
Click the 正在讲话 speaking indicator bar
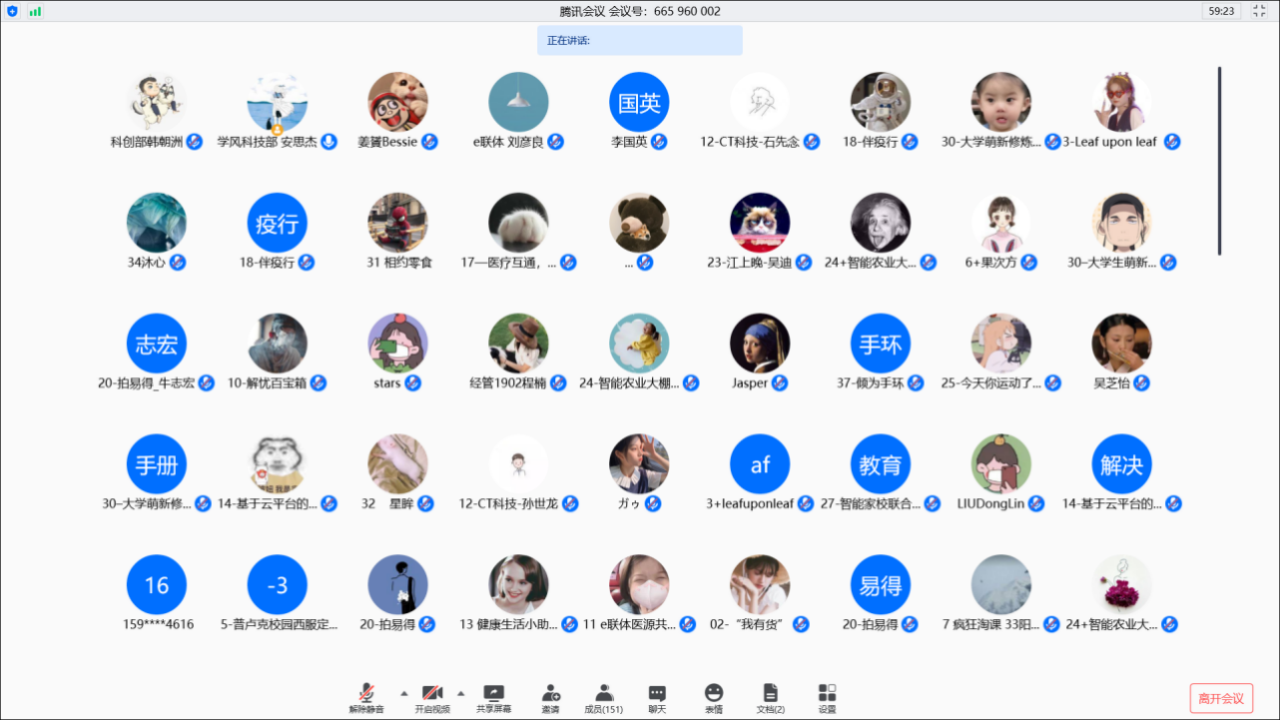pyautogui.click(x=640, y=40)
